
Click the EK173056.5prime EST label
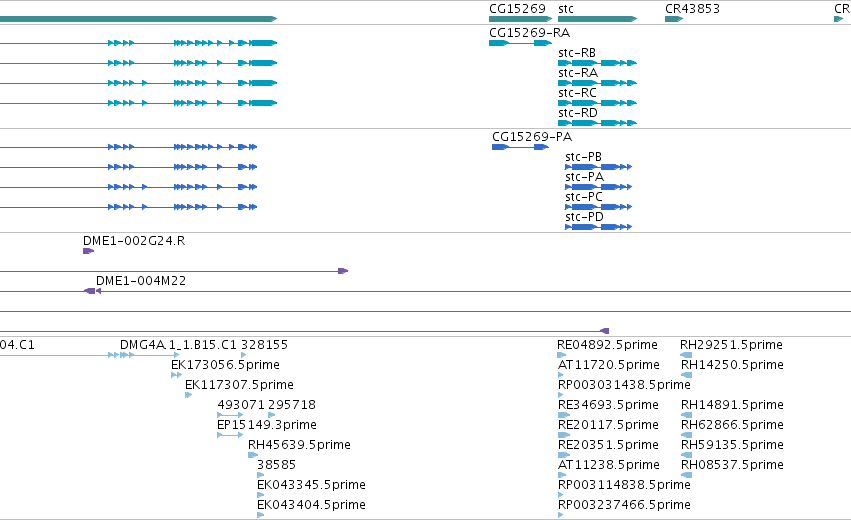click(x=225, y=365)
